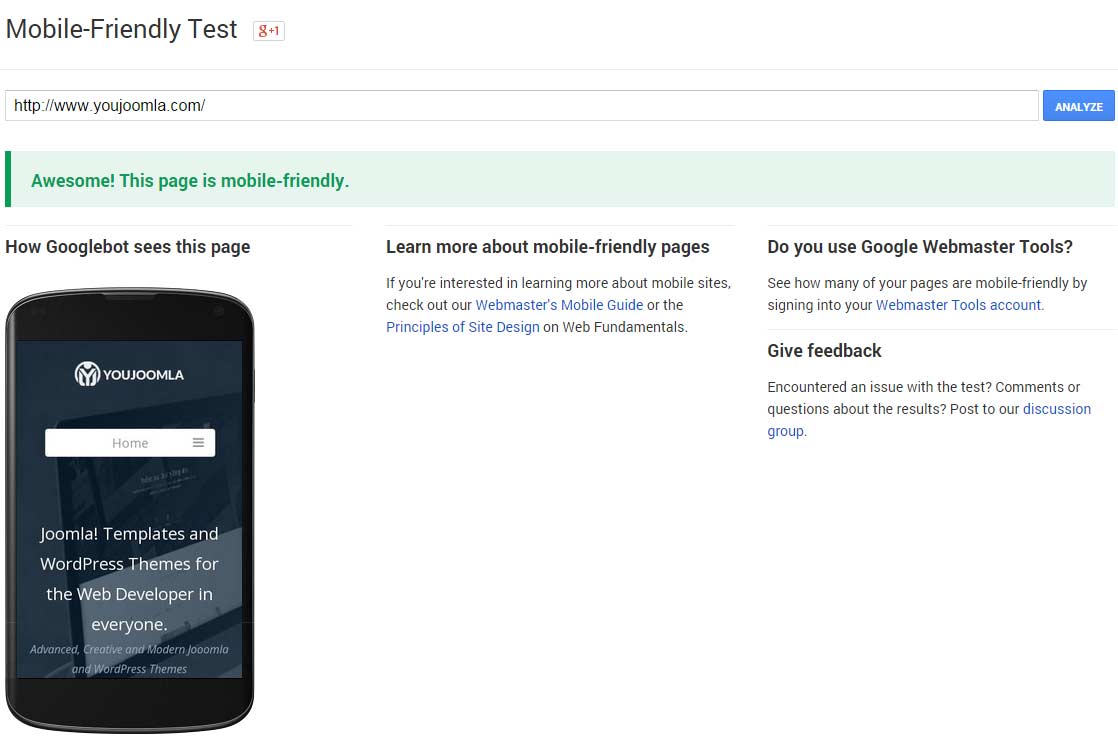The height and width of the screenshot is (751, 1118).
Task: Click the Mobile-Friendly Test page title
Action: pos(121,29)
